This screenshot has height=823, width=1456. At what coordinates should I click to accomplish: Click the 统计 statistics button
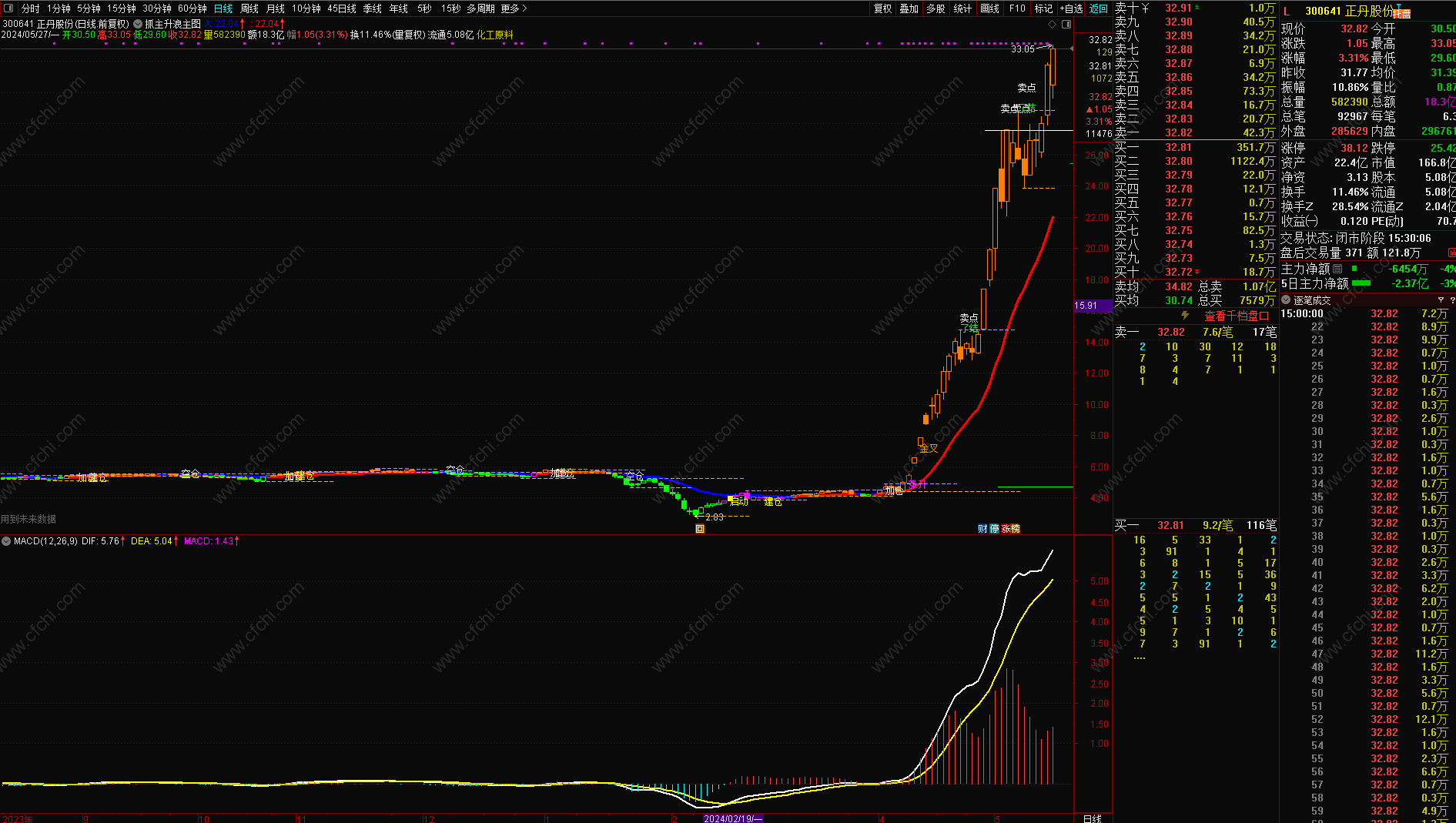pos(962,8)
